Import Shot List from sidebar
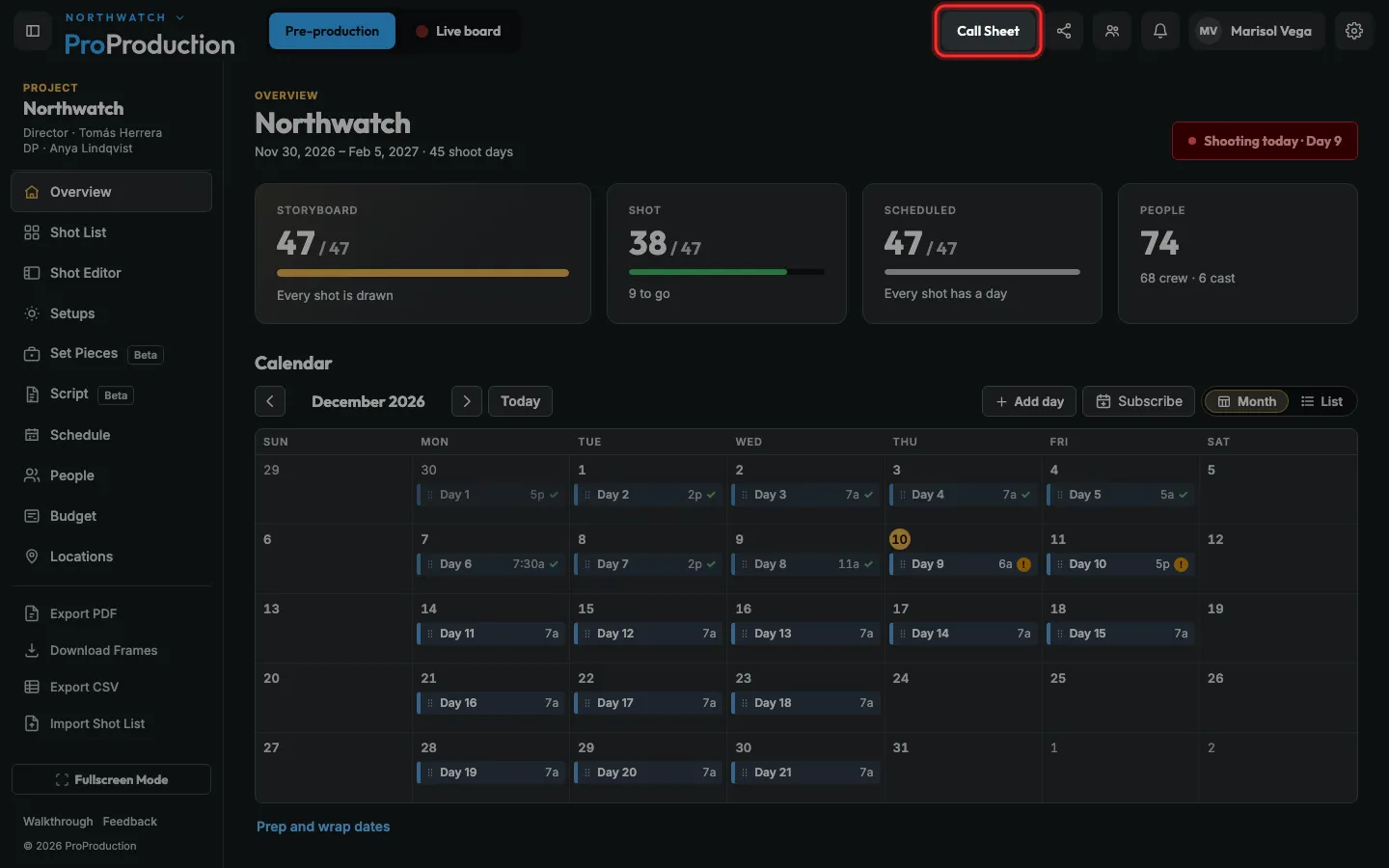Screen dimensions: 1389x868 (111, 723)
